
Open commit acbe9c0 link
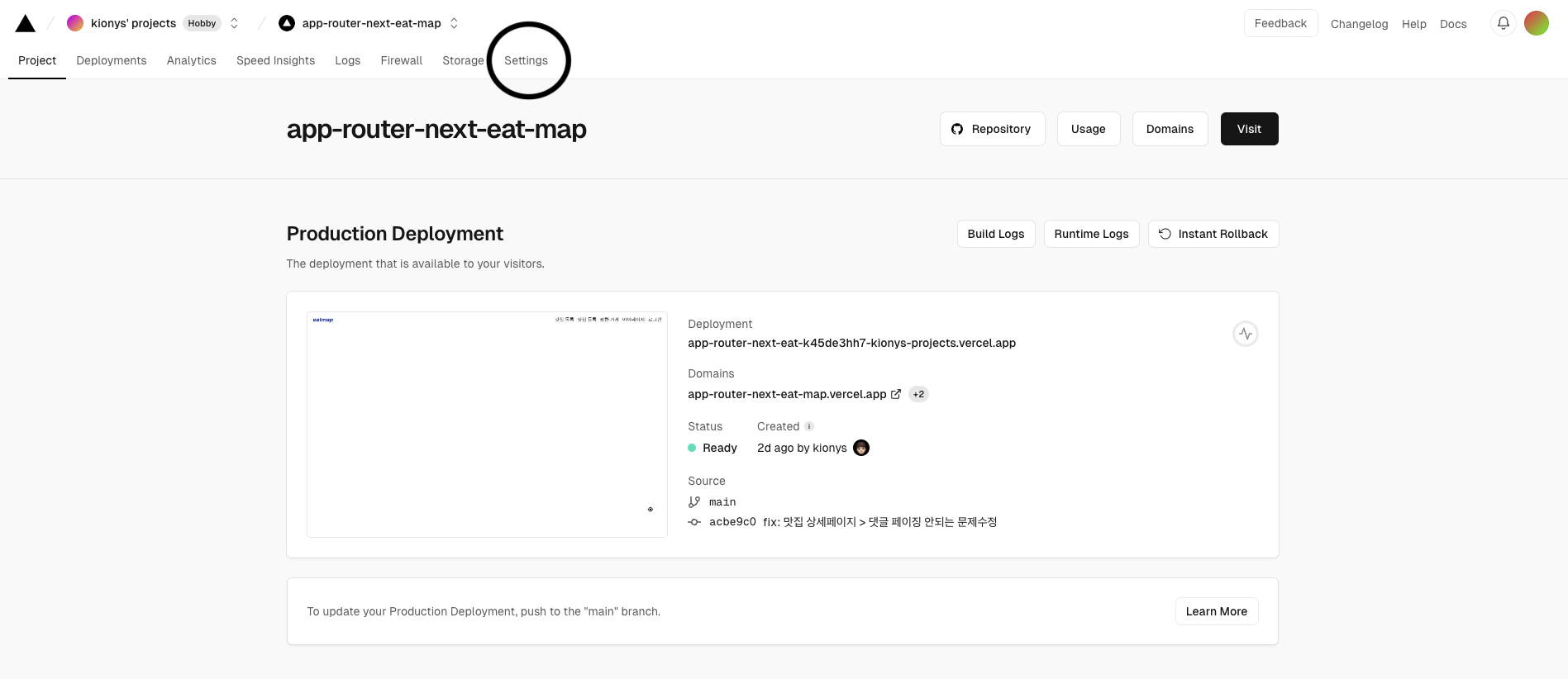[732, 522]
